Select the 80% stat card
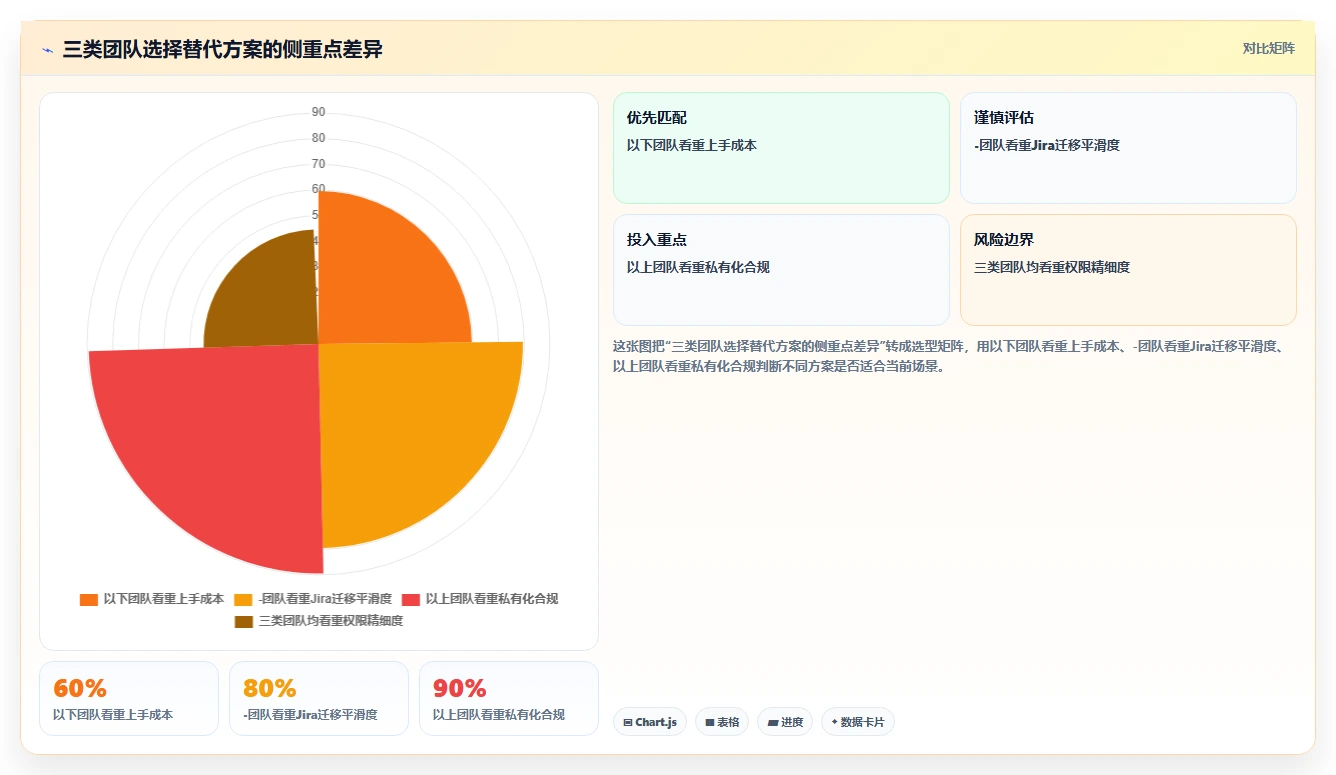The height and width of the screenshot is (775, 1336). [319, 698]
